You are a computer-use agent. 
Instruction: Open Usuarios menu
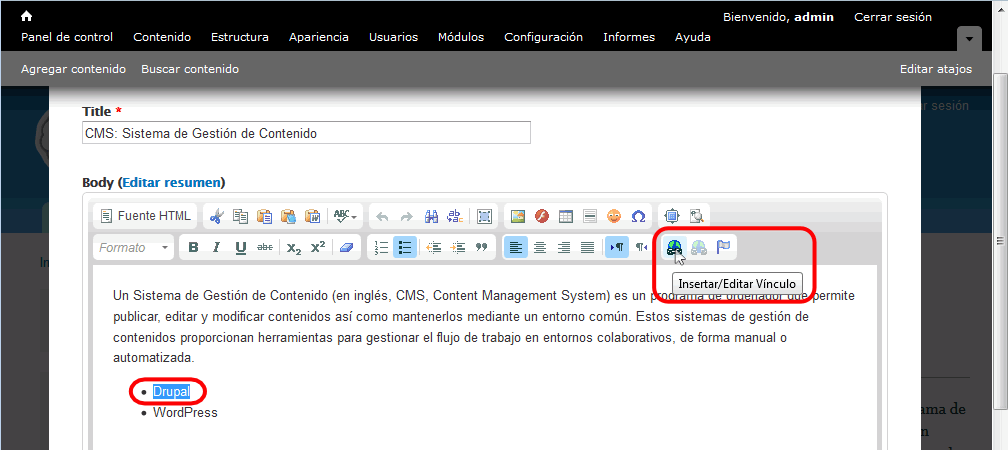(393, 37)
